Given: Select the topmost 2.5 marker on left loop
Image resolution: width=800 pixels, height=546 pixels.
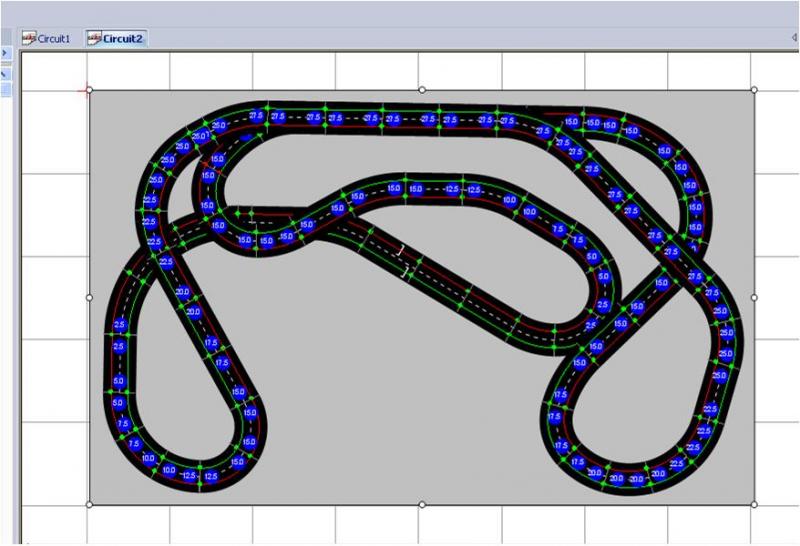Looking at the screenshot, I should click(x=119, y=325).
